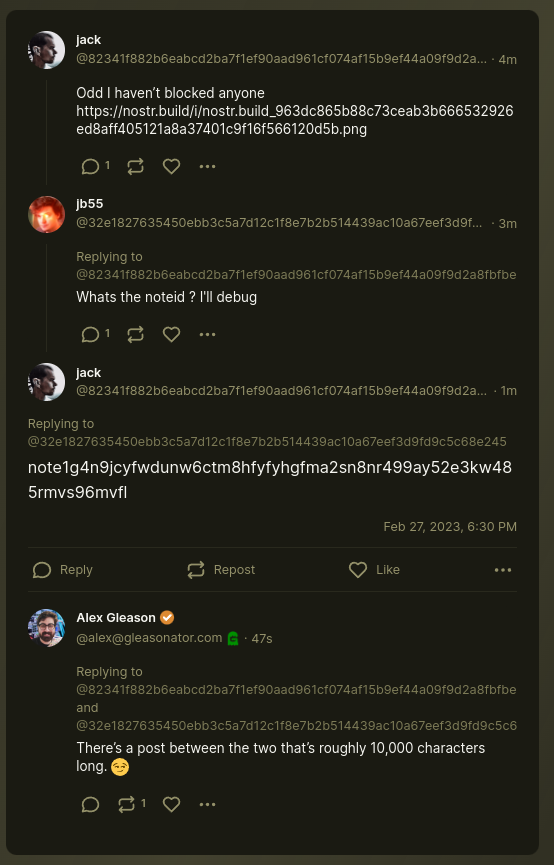Like jack's post with the nostr.build link
Viewport: 554px width, 865px height.
(x=172, y=167)
